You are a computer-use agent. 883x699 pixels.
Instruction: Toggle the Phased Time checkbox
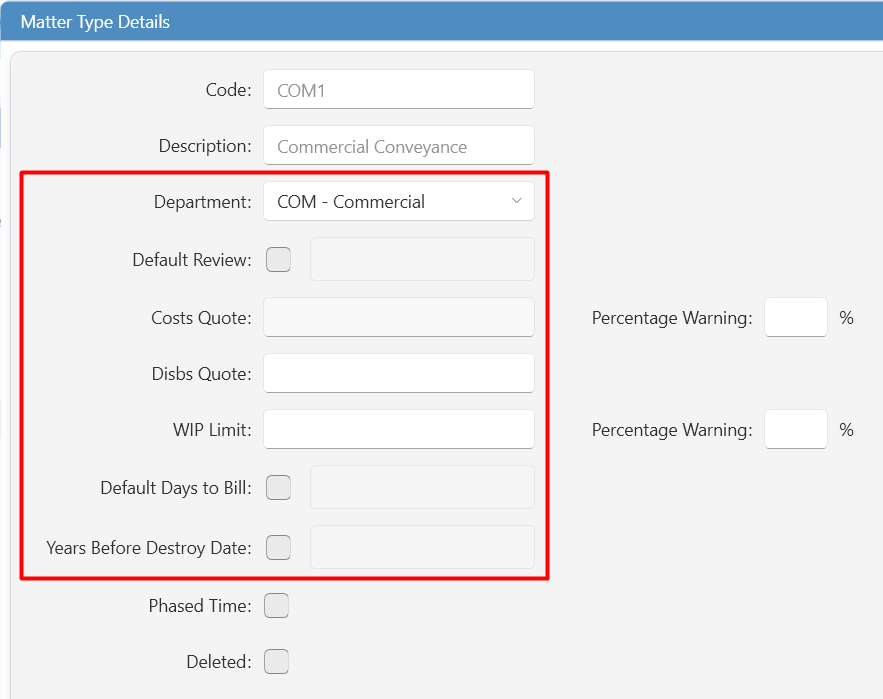(277, 605)
